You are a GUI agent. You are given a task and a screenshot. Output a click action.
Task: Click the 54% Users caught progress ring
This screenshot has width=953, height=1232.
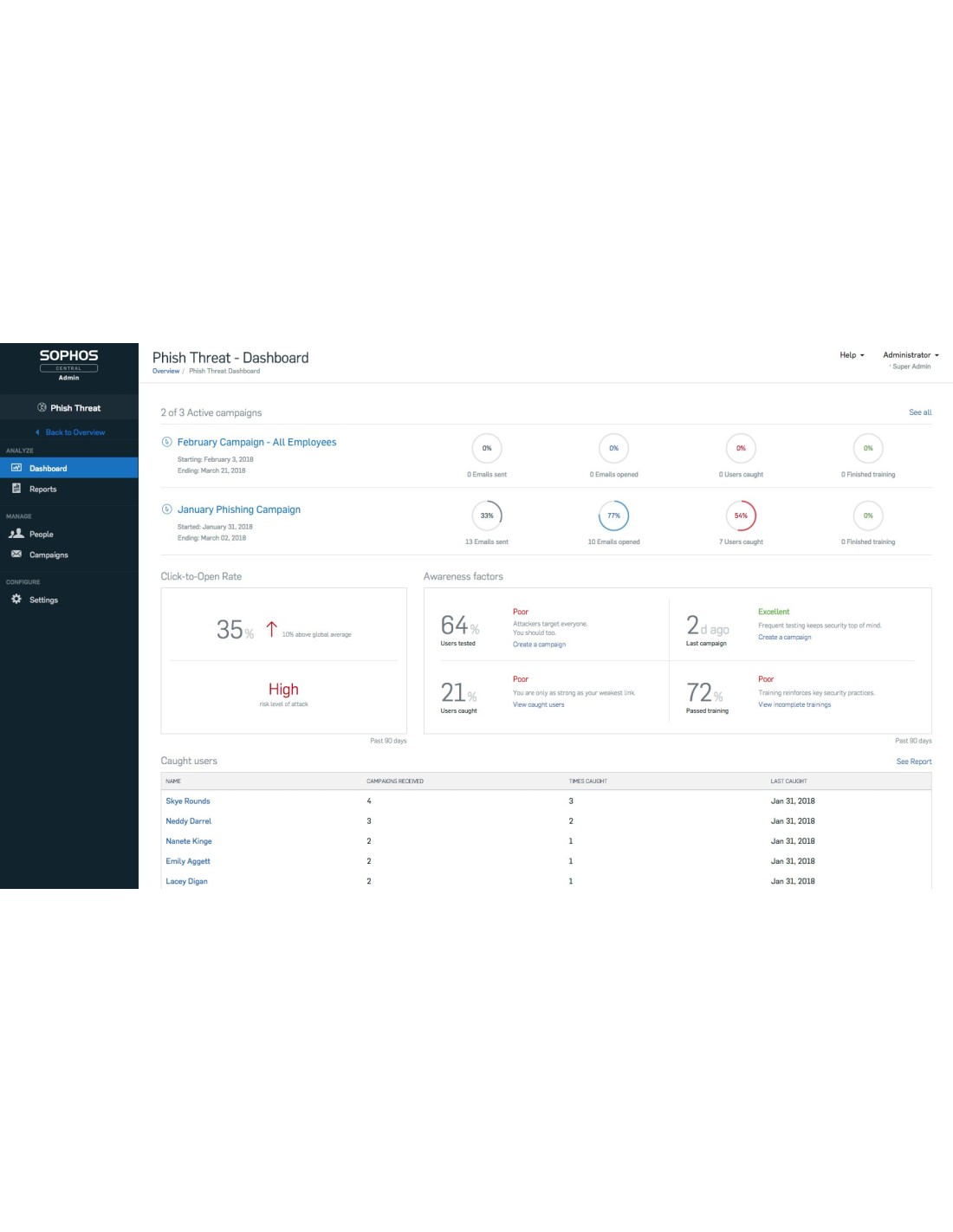coord(741,515)
